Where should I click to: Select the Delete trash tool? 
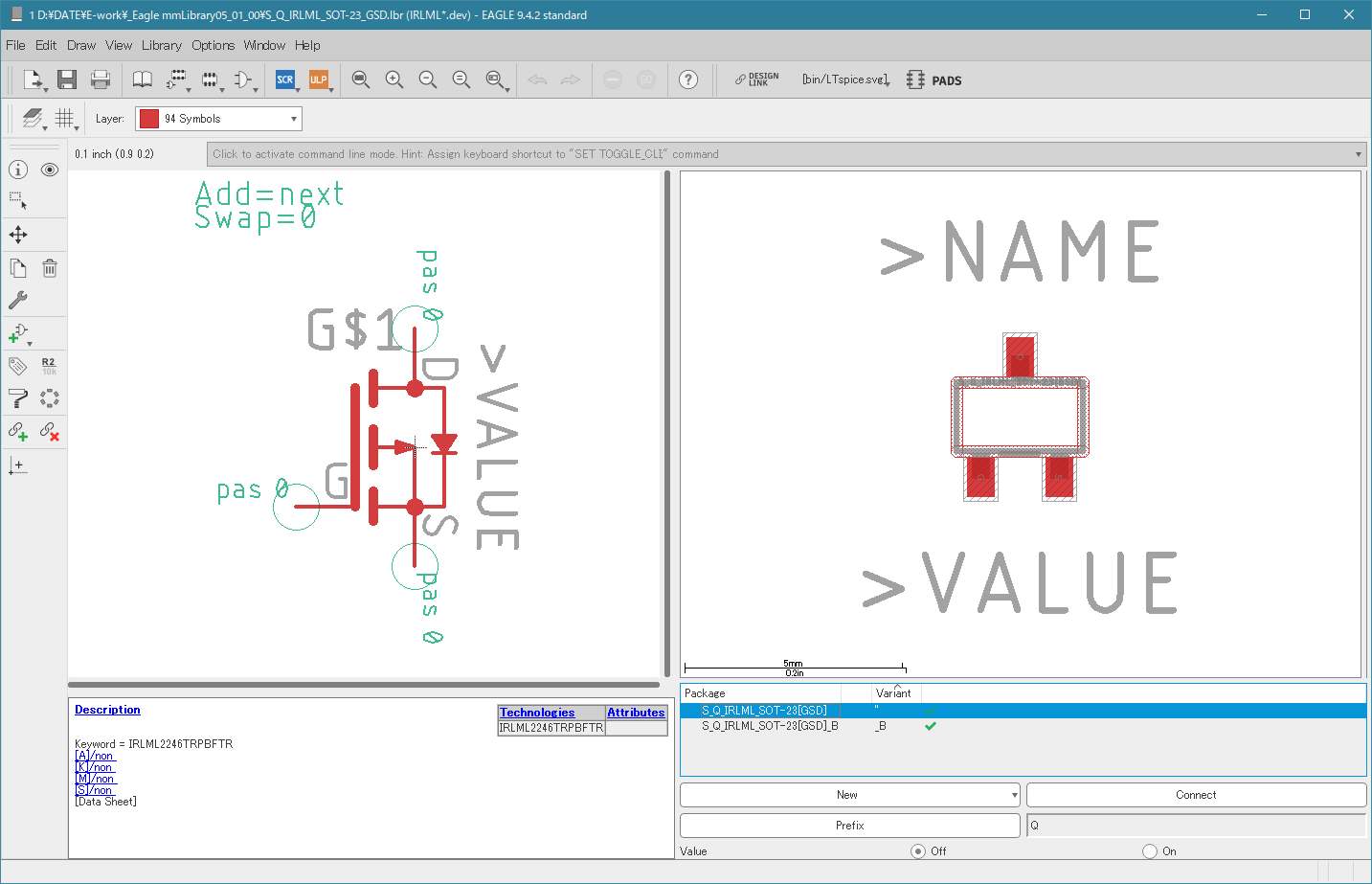coord(50,268)
